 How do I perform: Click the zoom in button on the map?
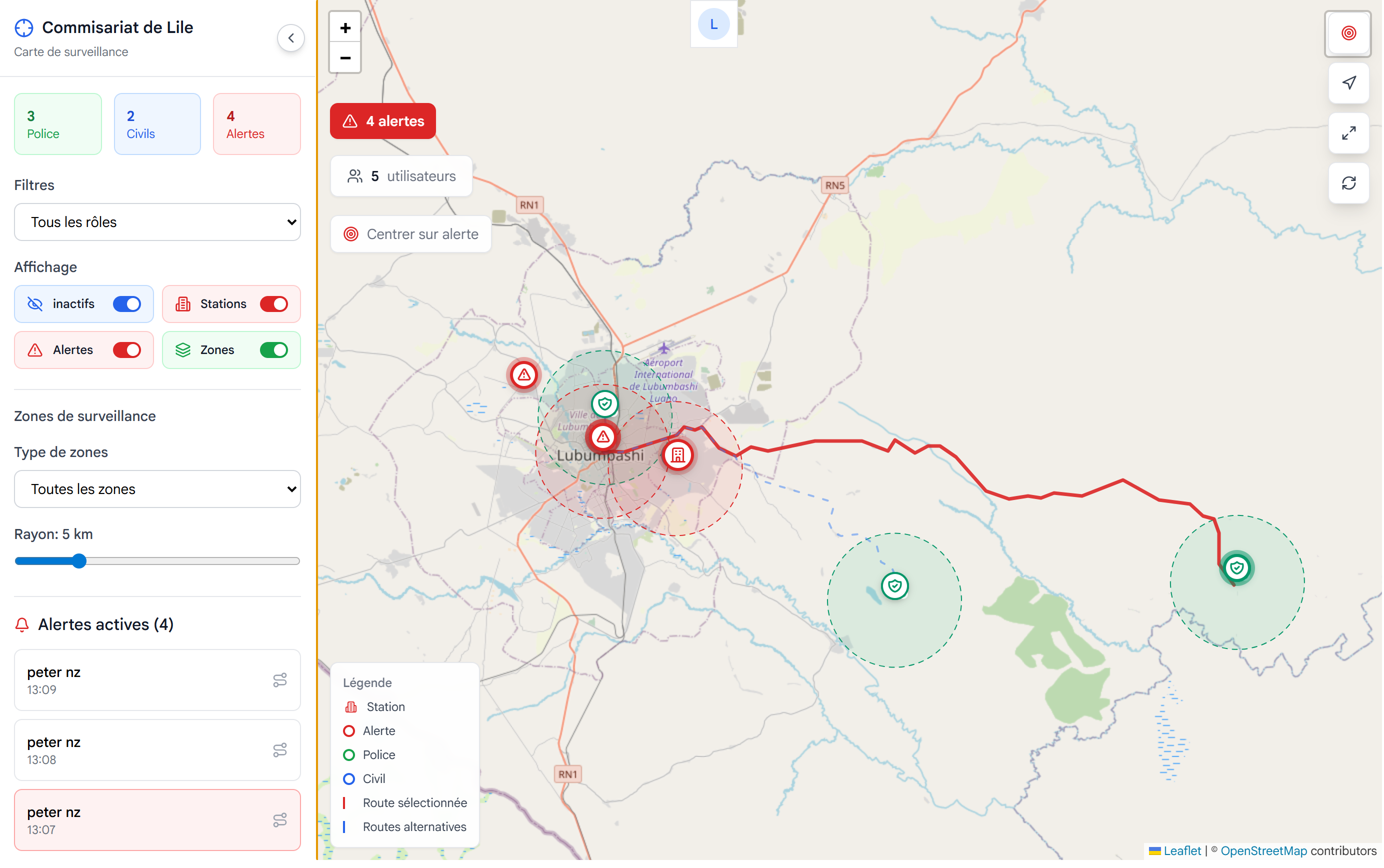point(344,27)
